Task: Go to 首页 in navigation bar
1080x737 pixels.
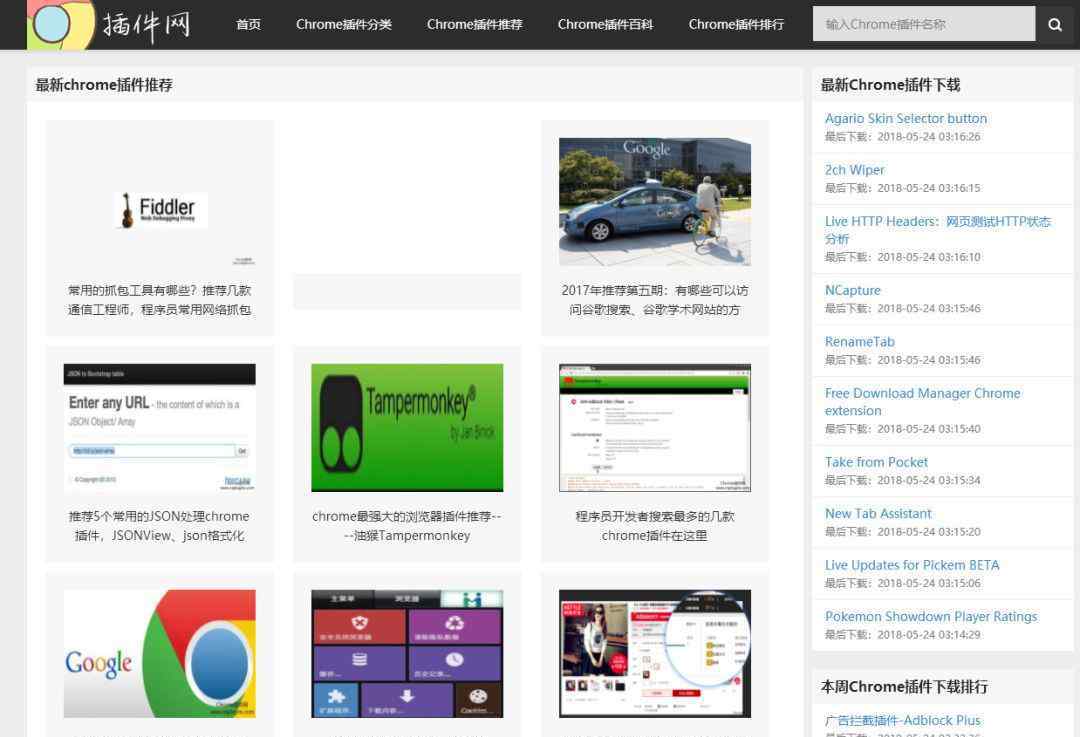Action: pos(248,25)
